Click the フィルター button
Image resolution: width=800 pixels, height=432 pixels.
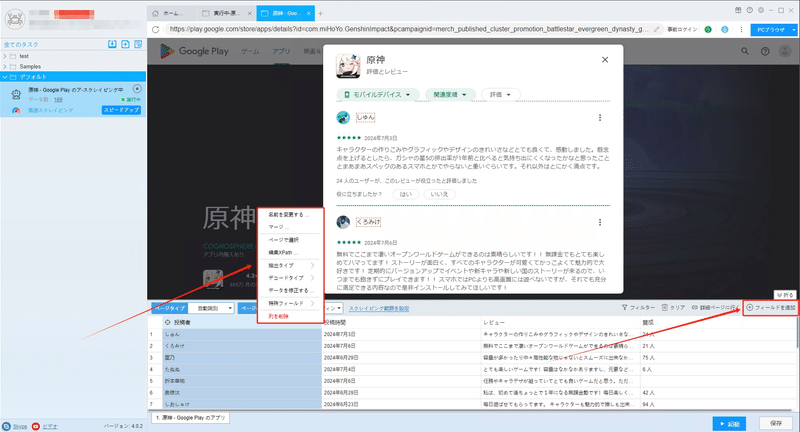tap(638, 308)
